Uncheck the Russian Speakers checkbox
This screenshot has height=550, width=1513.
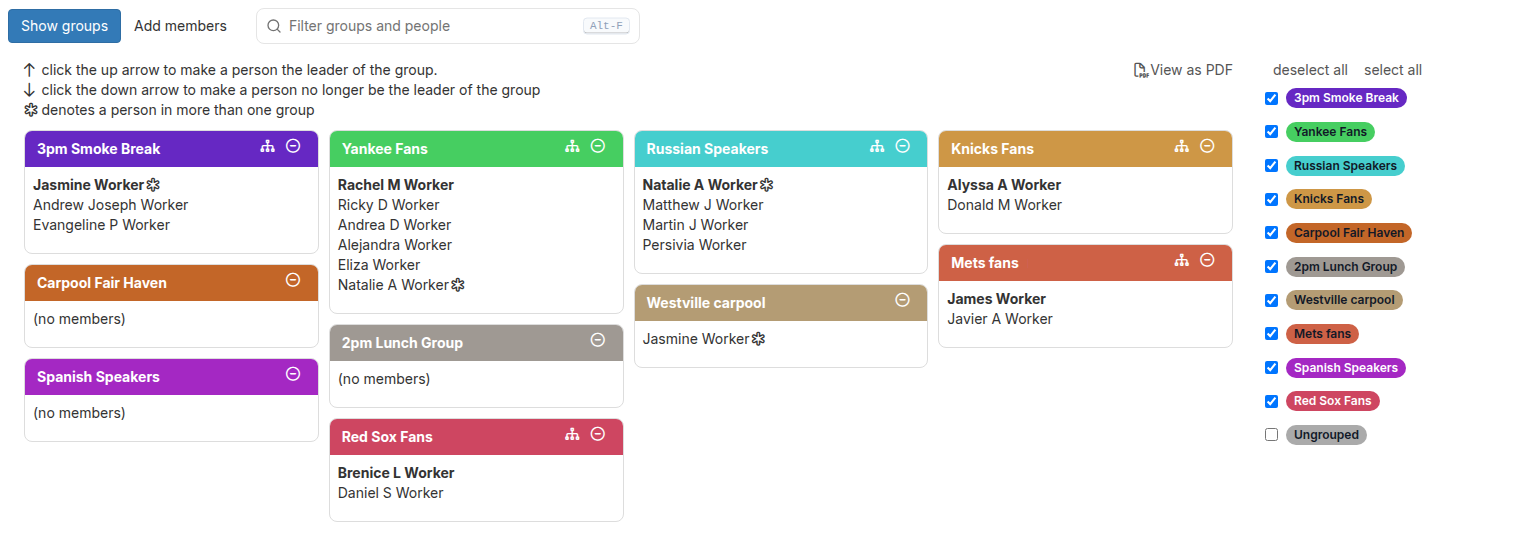[x=1271, y=166]
